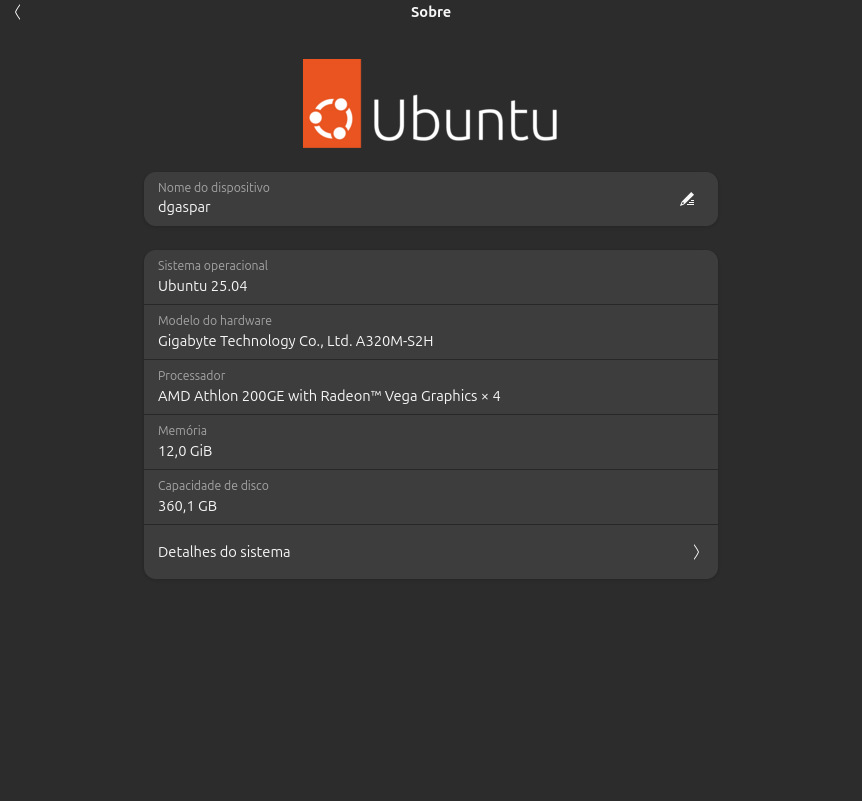Click the Detalhes do sistema label text
Screen dimensions: 862x801
[224, 552]
